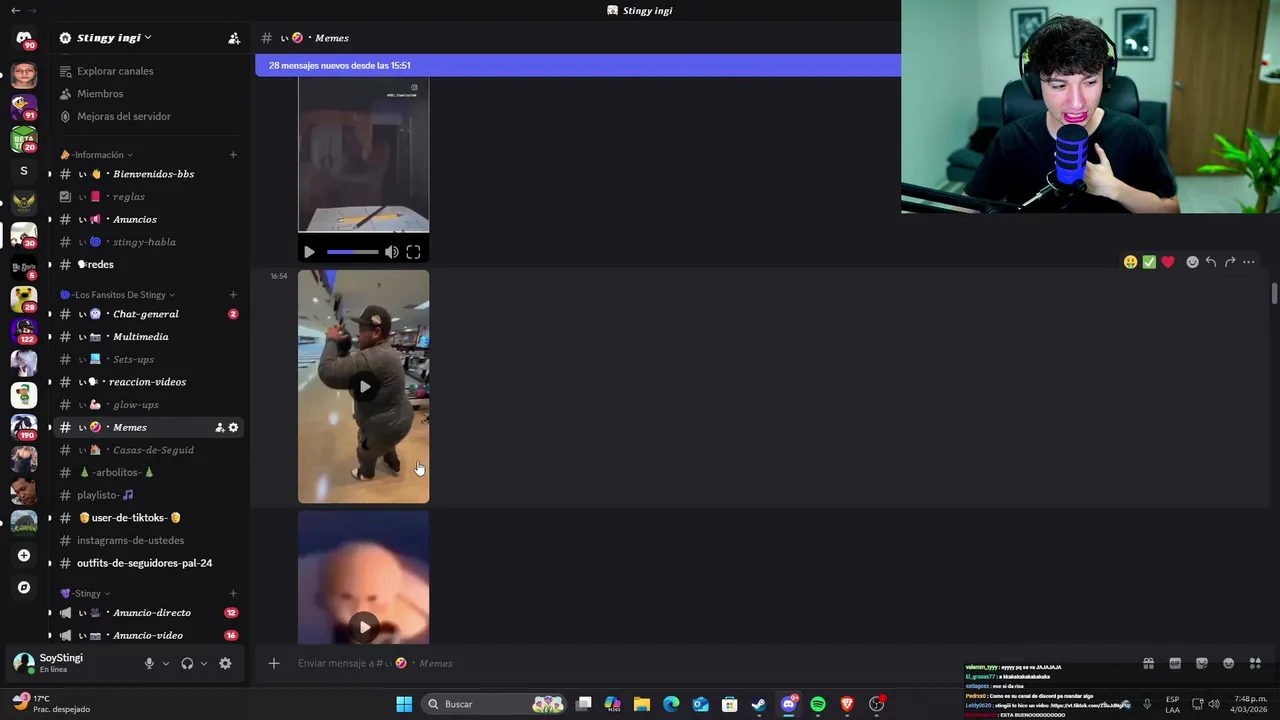Open Explorar canales

[148, 71]
